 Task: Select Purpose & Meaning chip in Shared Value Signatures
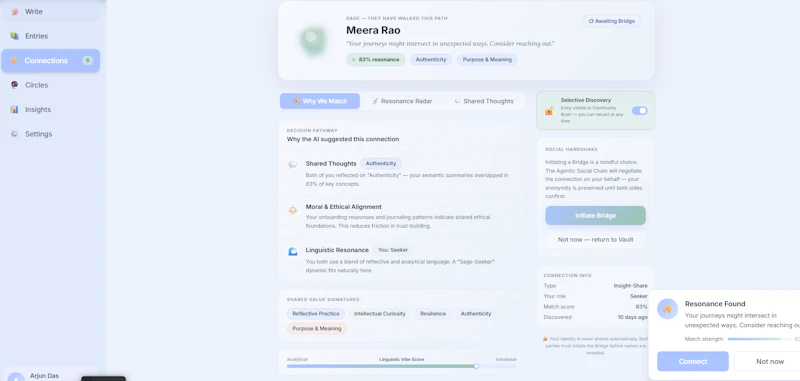[317, 328]
